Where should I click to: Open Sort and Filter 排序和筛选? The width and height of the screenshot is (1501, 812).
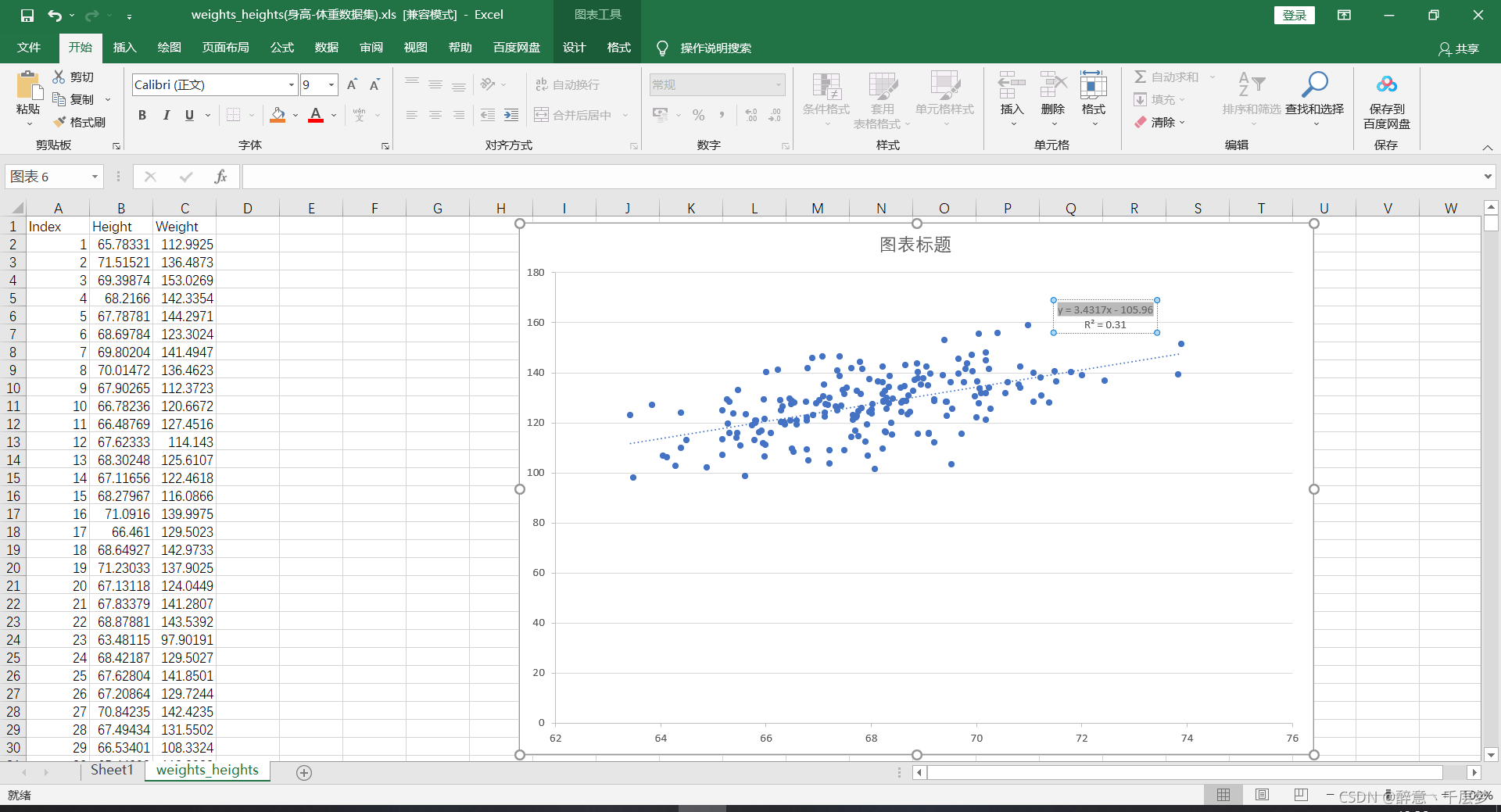[x=1252, y=98]
